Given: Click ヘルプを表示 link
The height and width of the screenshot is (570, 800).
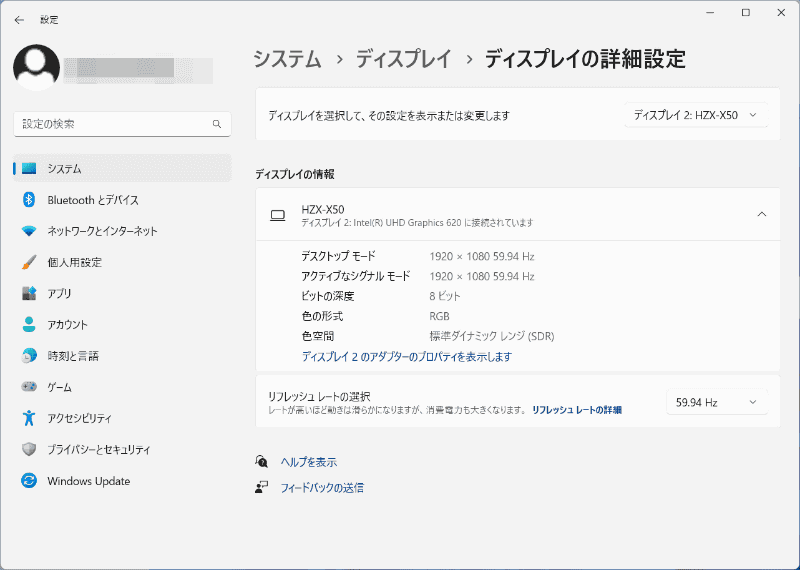Looking at the screenshot, I should [309, 462].
